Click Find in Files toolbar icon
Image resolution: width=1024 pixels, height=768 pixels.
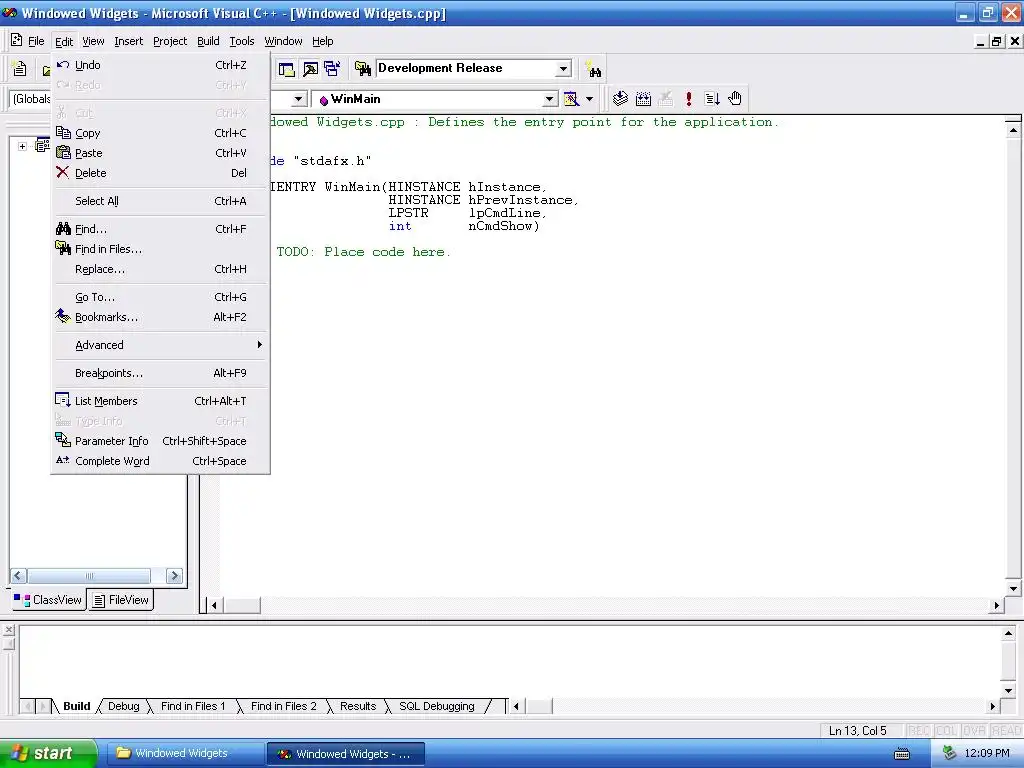pos(362,69)
